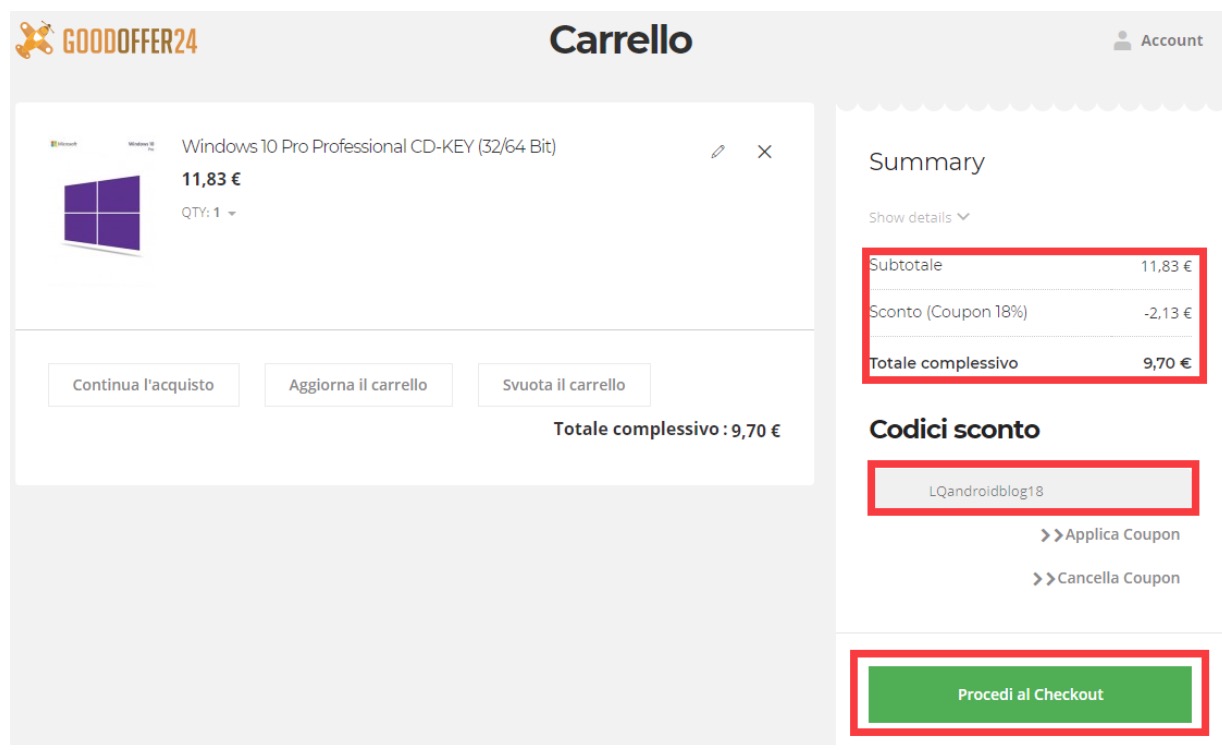Click the Totale complessivo row in Summary

click(x=1030, y=363)
